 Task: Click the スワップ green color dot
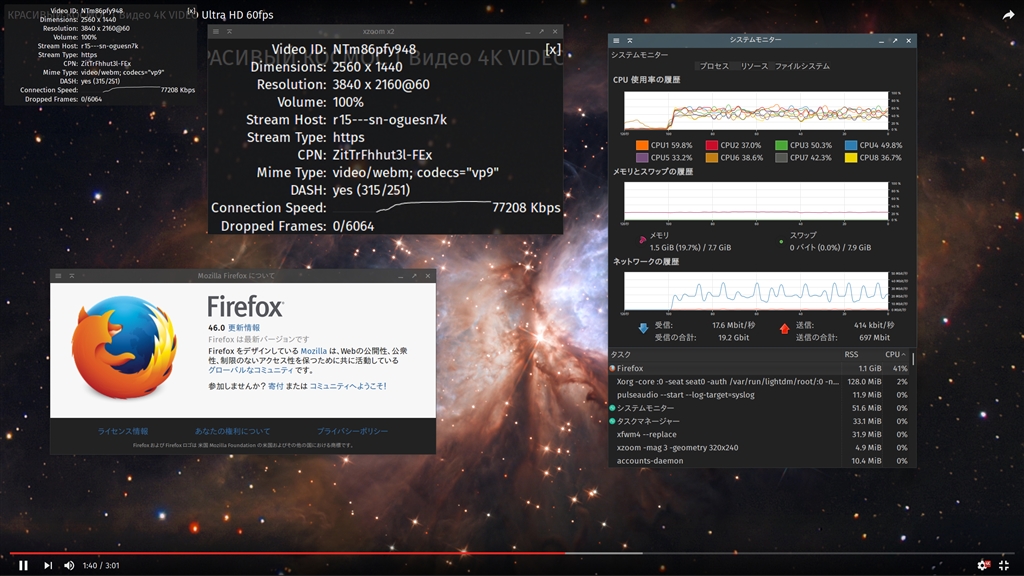pyautogui.click(x=781, y=242)
